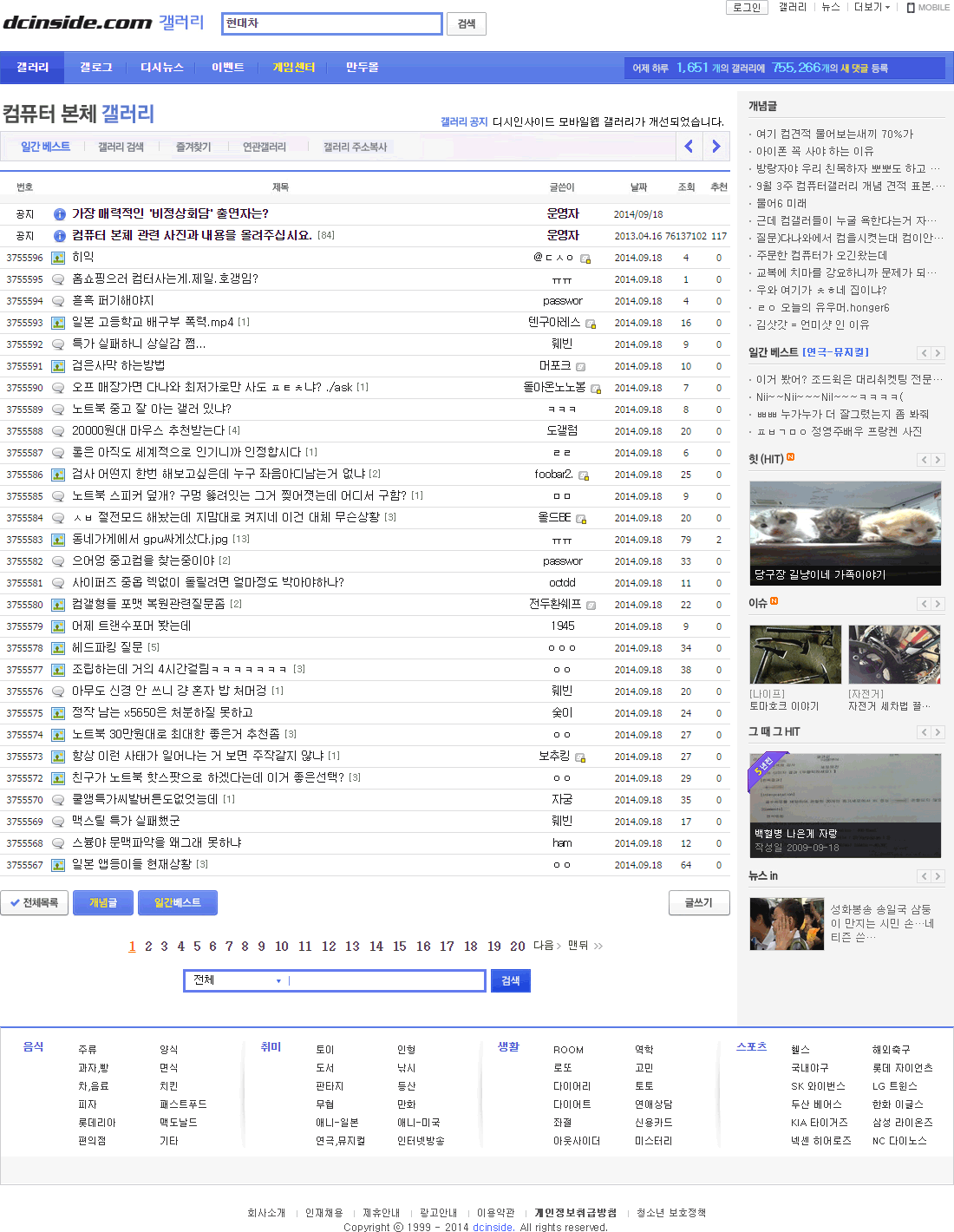954x1232 pixels.
Task: Click the right arrow in gallery tab bar
Action: pos(715,147)
